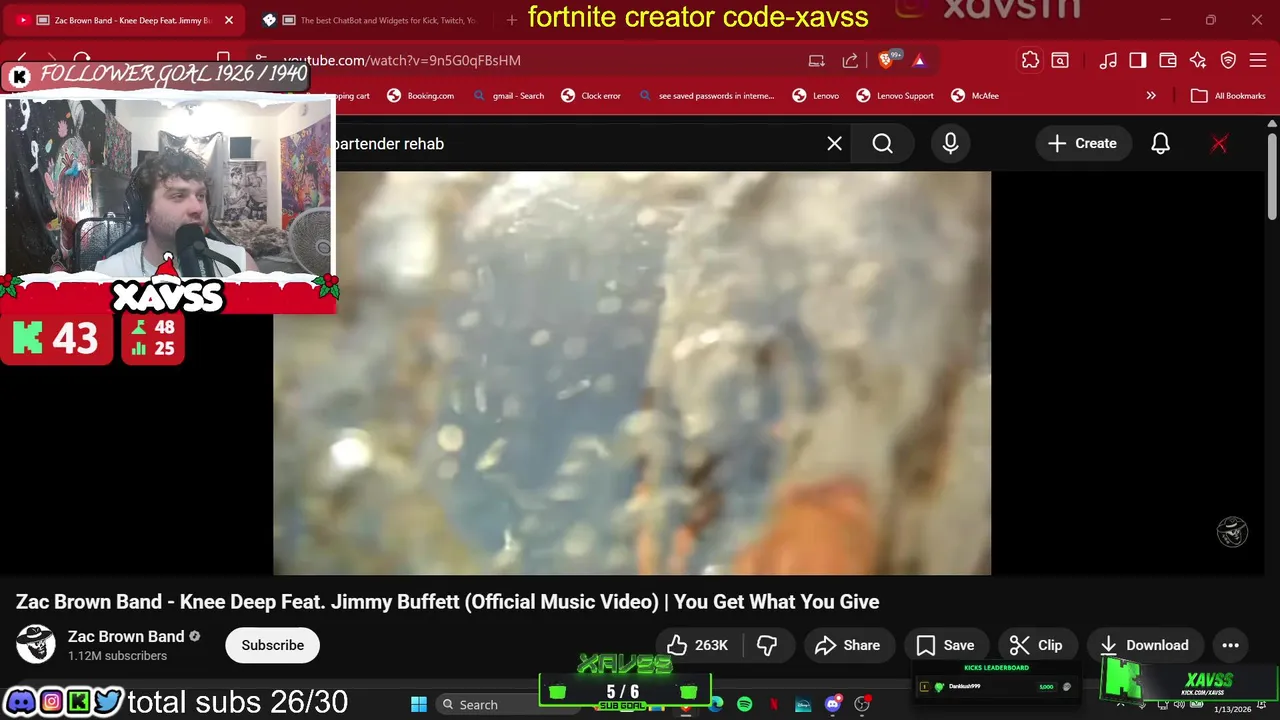Open the Zac Brown Band channel name link
Viewport: 1280px width, 720px height.
126,636
